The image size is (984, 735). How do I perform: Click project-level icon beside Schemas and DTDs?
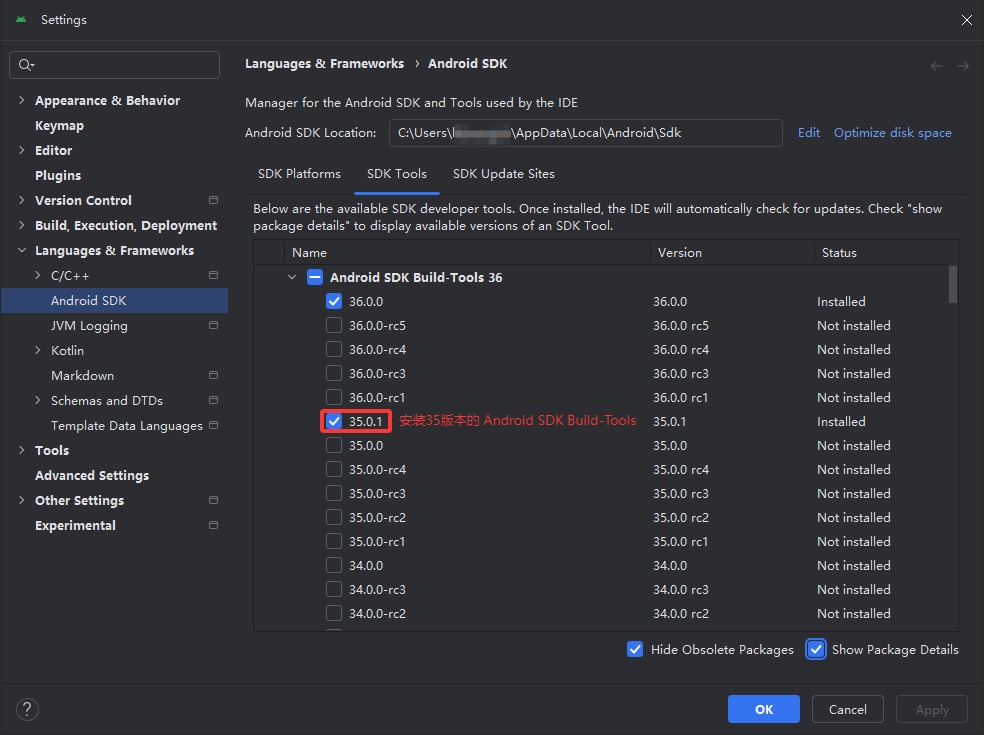coord(213,400)
